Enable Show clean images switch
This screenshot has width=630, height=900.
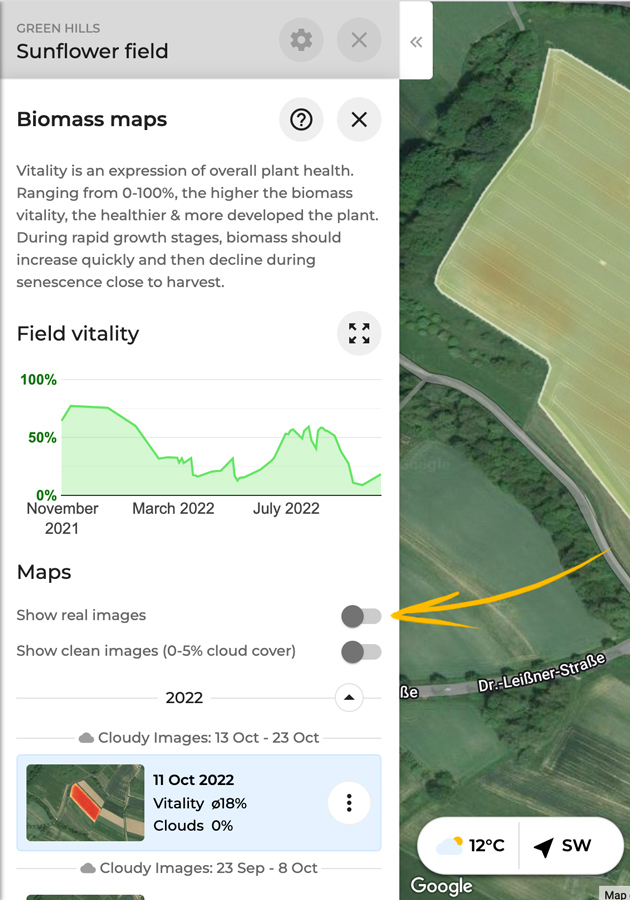pyautogui.click(x=361, y=652)
